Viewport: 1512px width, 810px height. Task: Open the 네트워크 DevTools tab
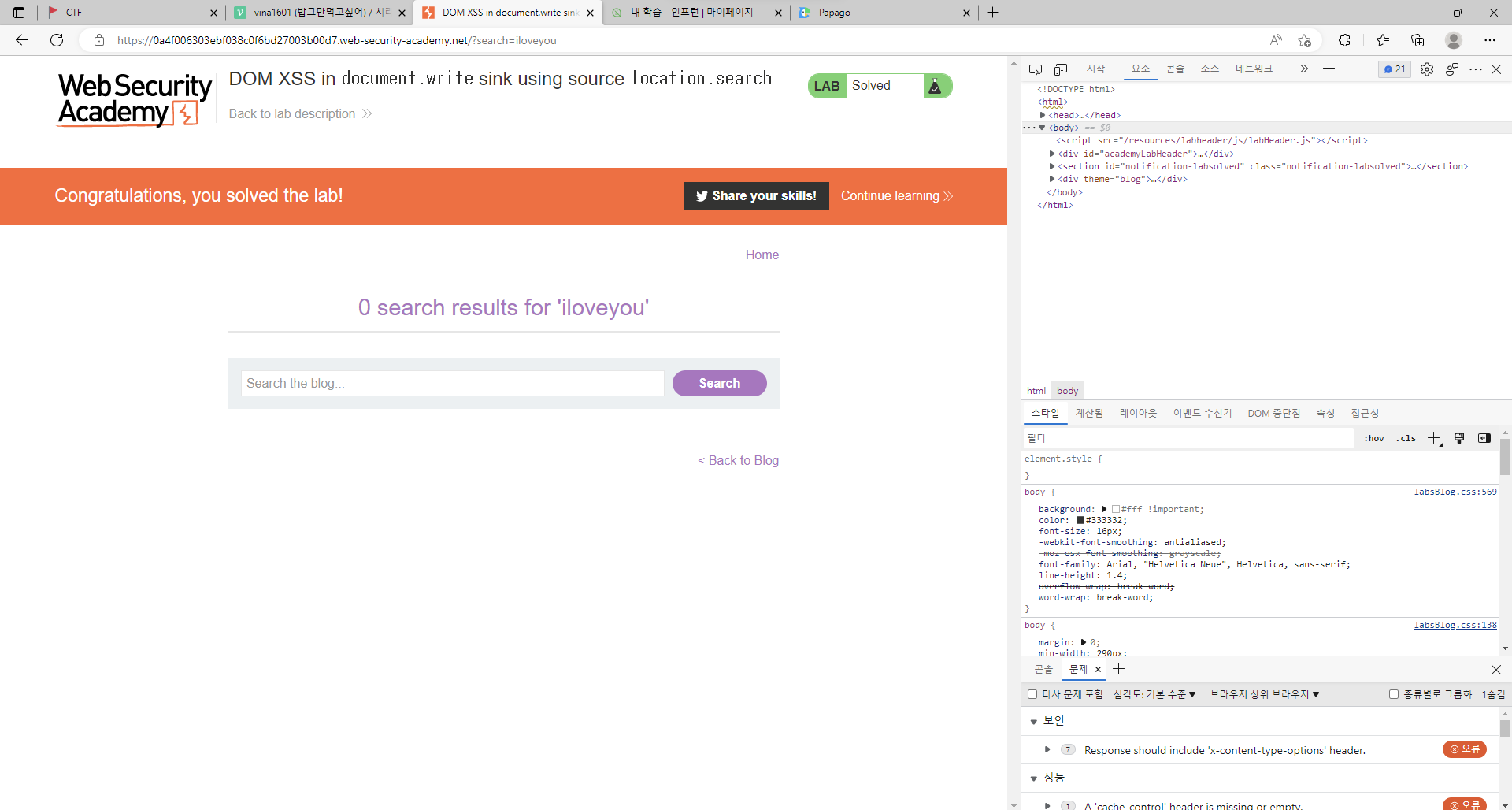(1254, 69)
